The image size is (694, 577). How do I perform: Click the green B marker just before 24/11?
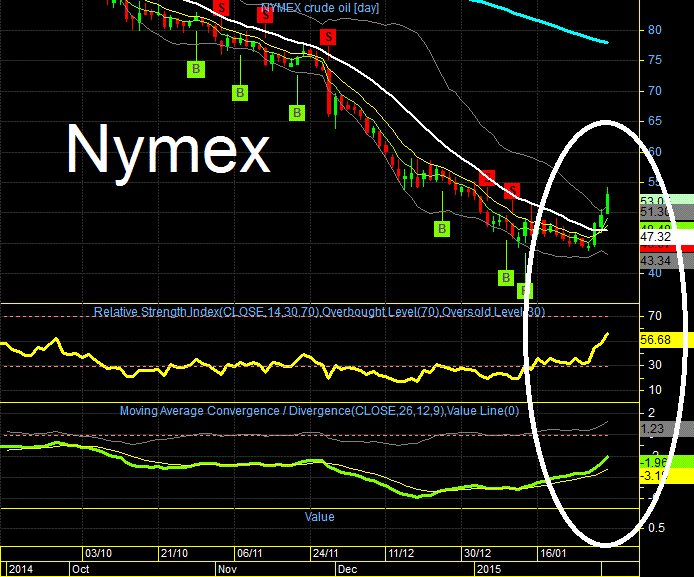pyautogui.click(x=297, y=113)
